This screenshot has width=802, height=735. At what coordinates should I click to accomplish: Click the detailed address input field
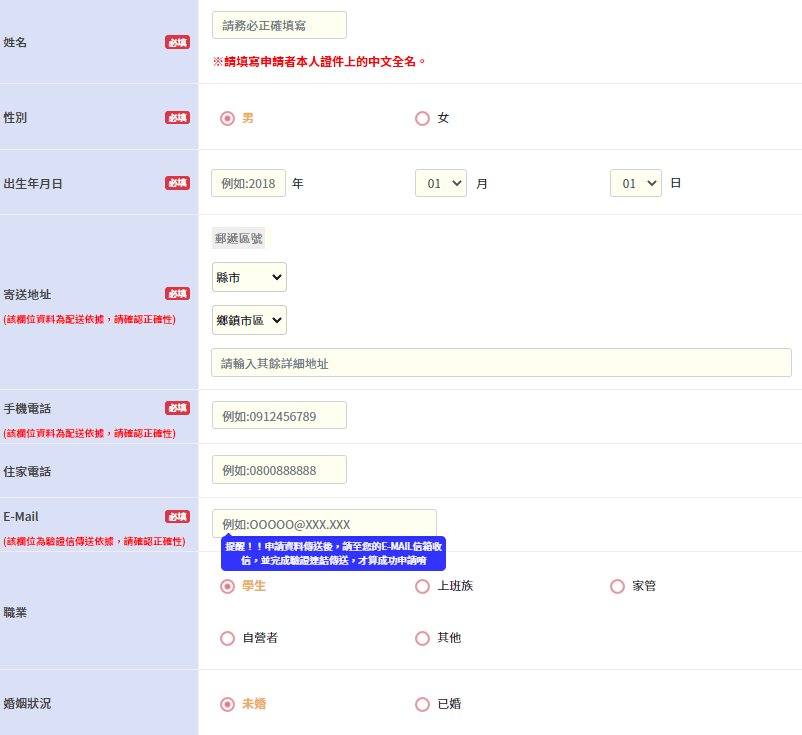click(x=501, y=363)
